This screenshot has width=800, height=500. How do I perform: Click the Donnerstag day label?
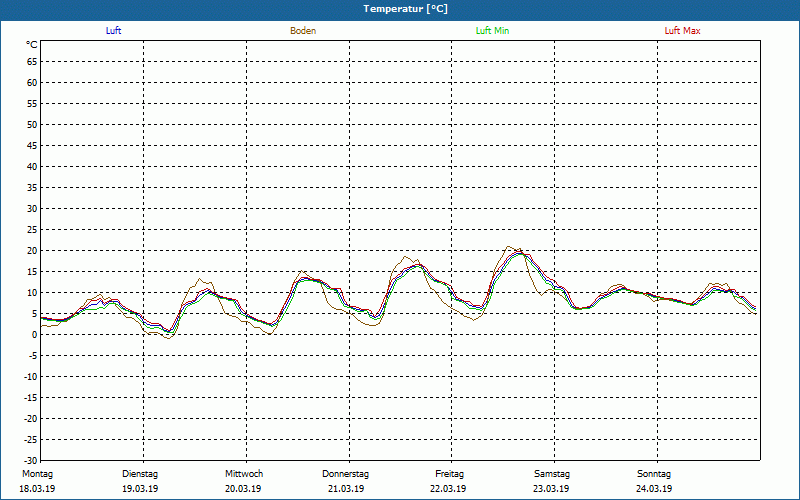(x=345, y=474)
